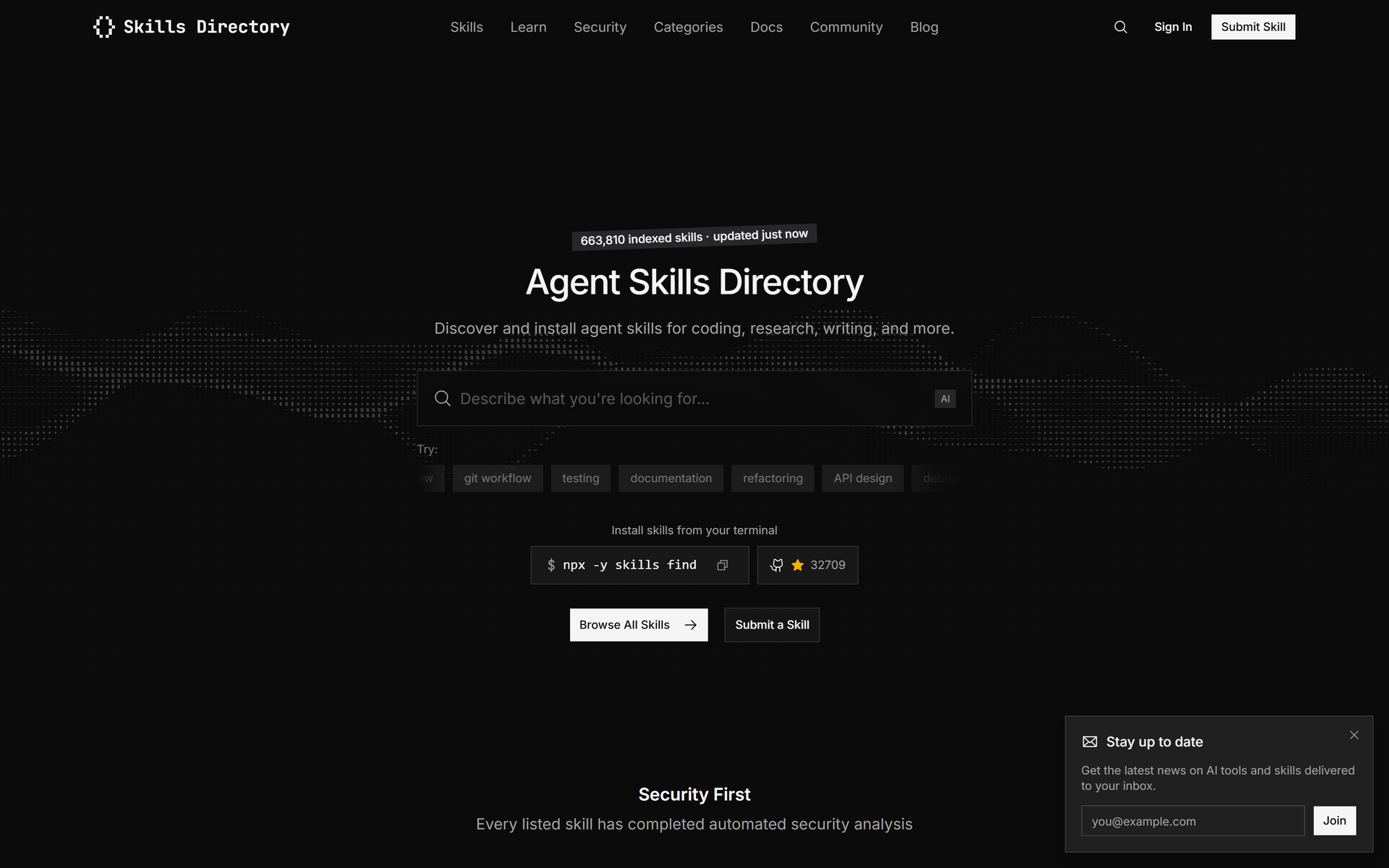The width and height of the screenshot is (1389, 868).
Task: Open the Blog link
Action: pyautogui.click(x=924, y=27)
